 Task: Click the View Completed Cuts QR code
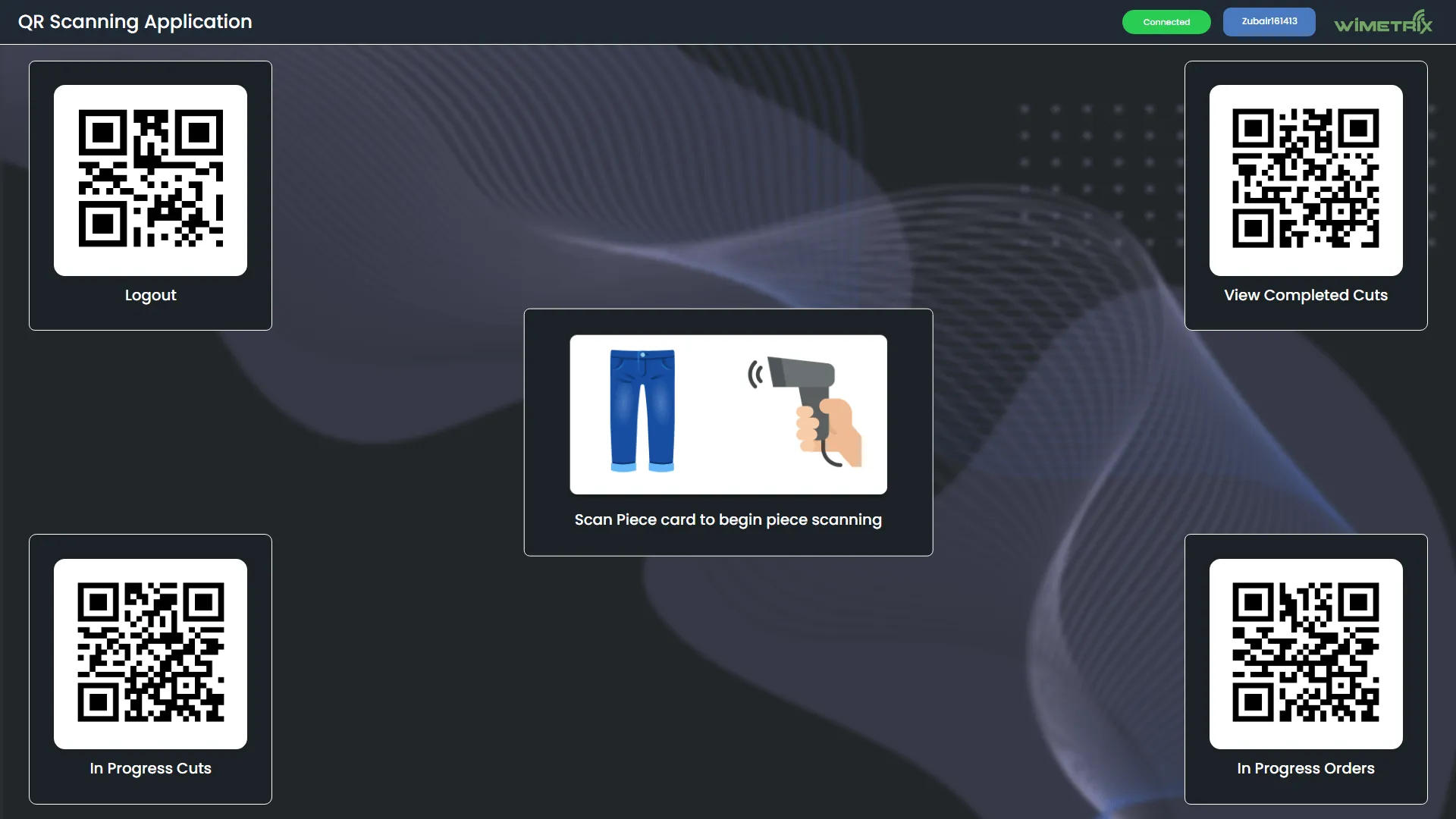tap(1305, 180)
